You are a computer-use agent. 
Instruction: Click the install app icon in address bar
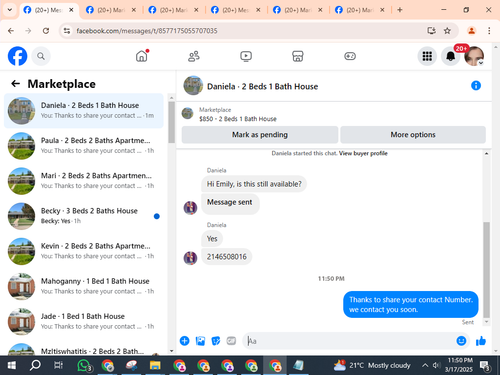coord(431,31)
